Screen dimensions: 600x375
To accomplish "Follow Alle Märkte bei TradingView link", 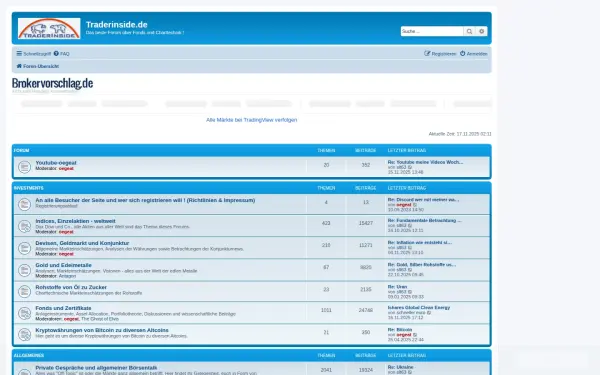I will [x=251, y=120].
